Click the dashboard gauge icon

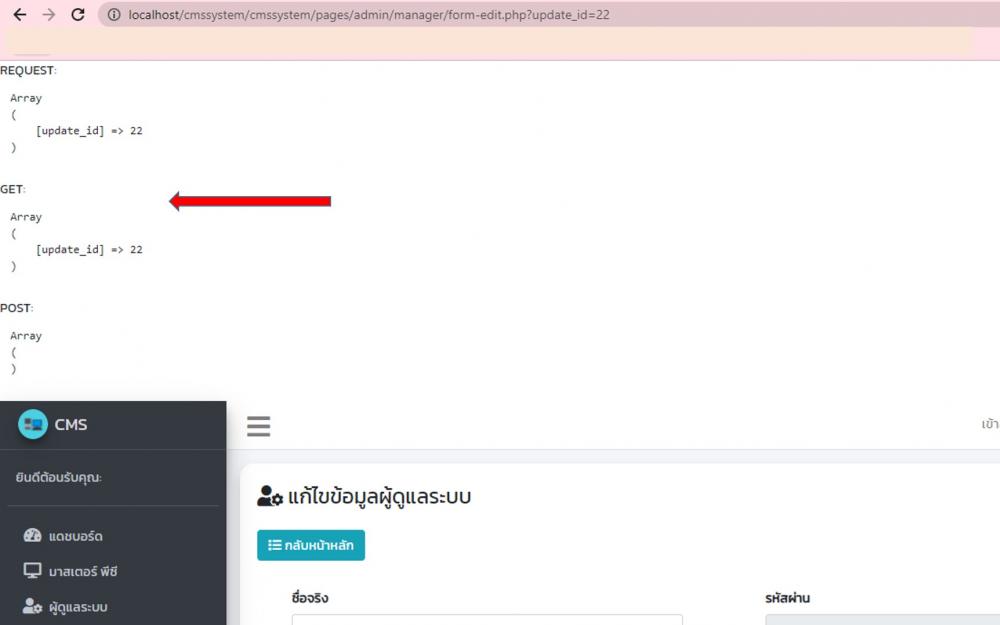(33, 536)
